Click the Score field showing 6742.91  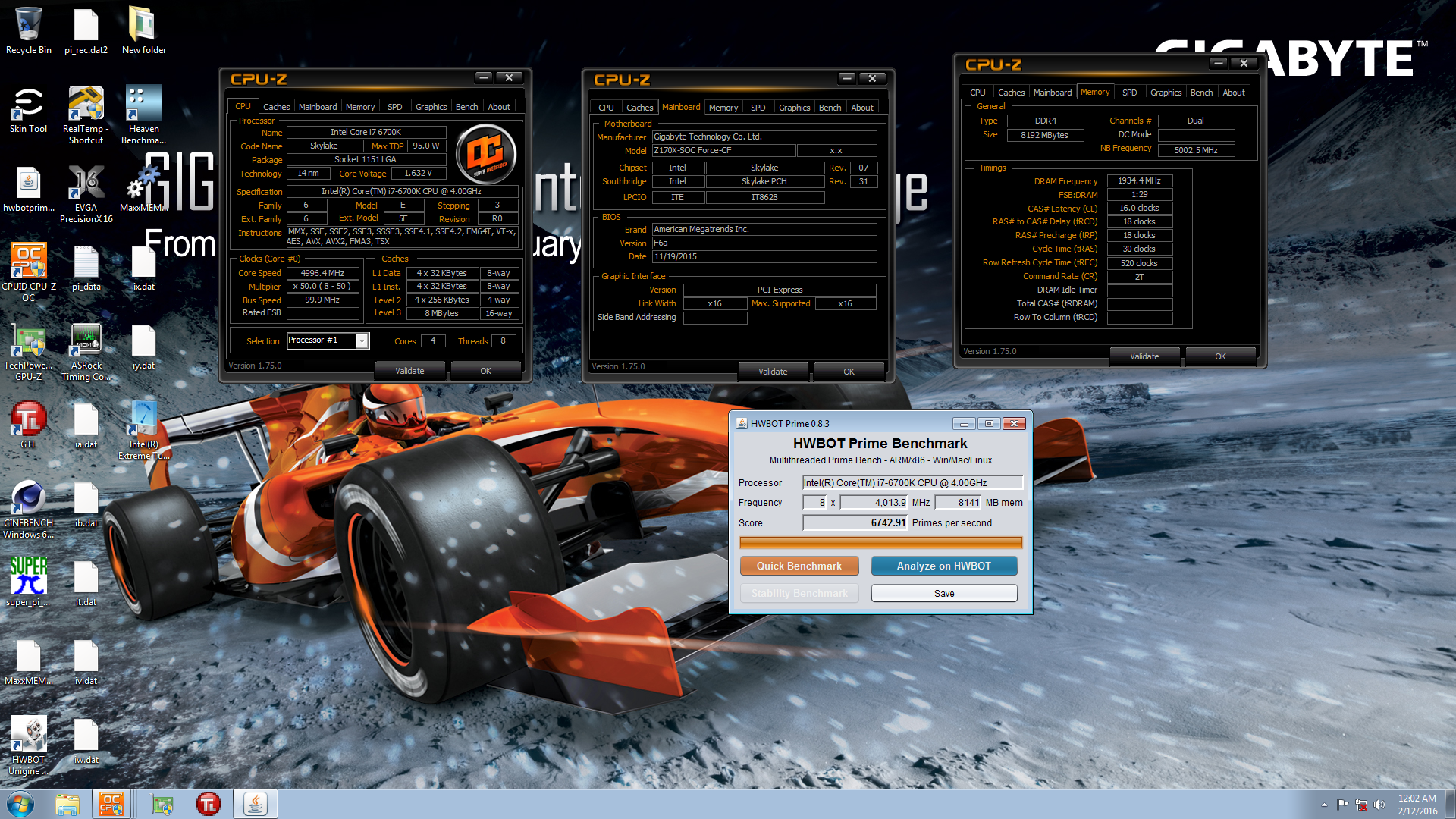tap(855, 522)
